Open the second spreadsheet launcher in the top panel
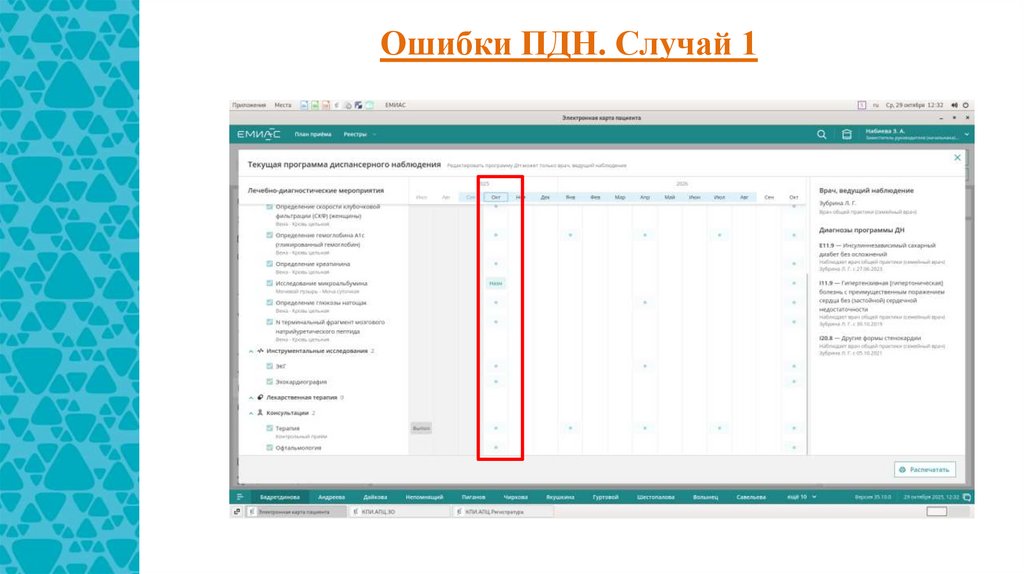Screen dimensions: 1024x574 click(x=315, y=105)
